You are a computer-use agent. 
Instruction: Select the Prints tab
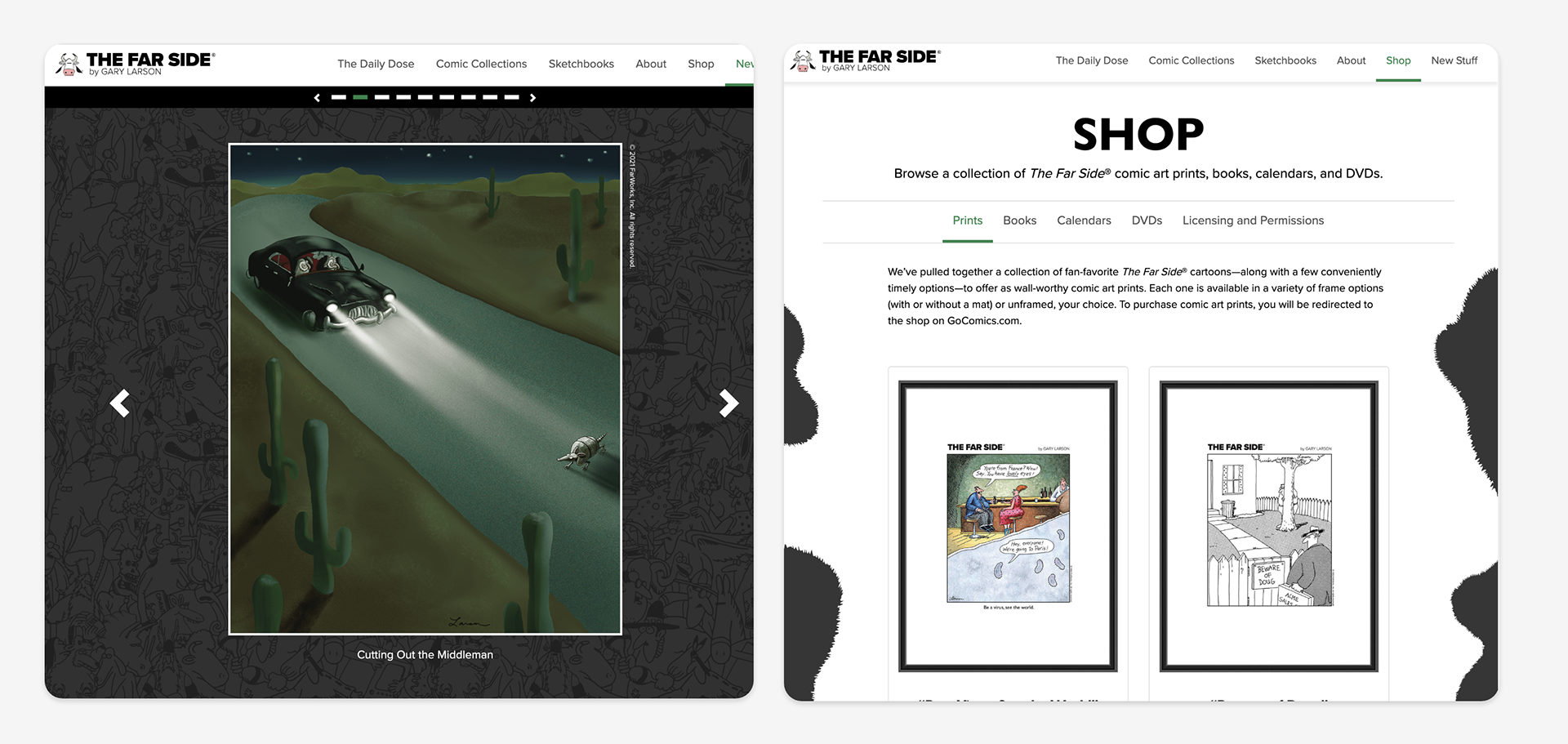pos(968,221)
